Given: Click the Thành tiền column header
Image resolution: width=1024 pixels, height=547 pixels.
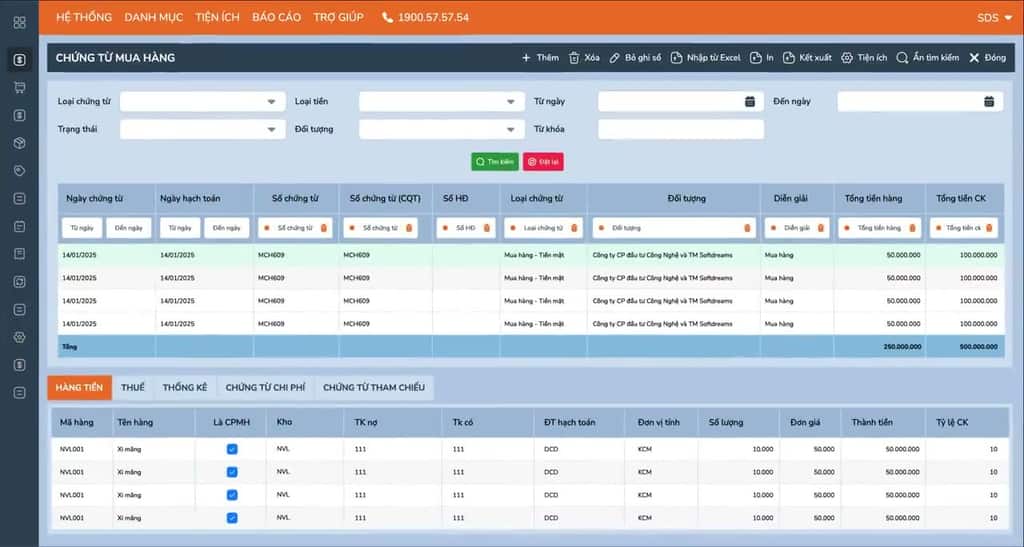Looking at the screenshot, I should pyautogui.click(x=872, y=422).
